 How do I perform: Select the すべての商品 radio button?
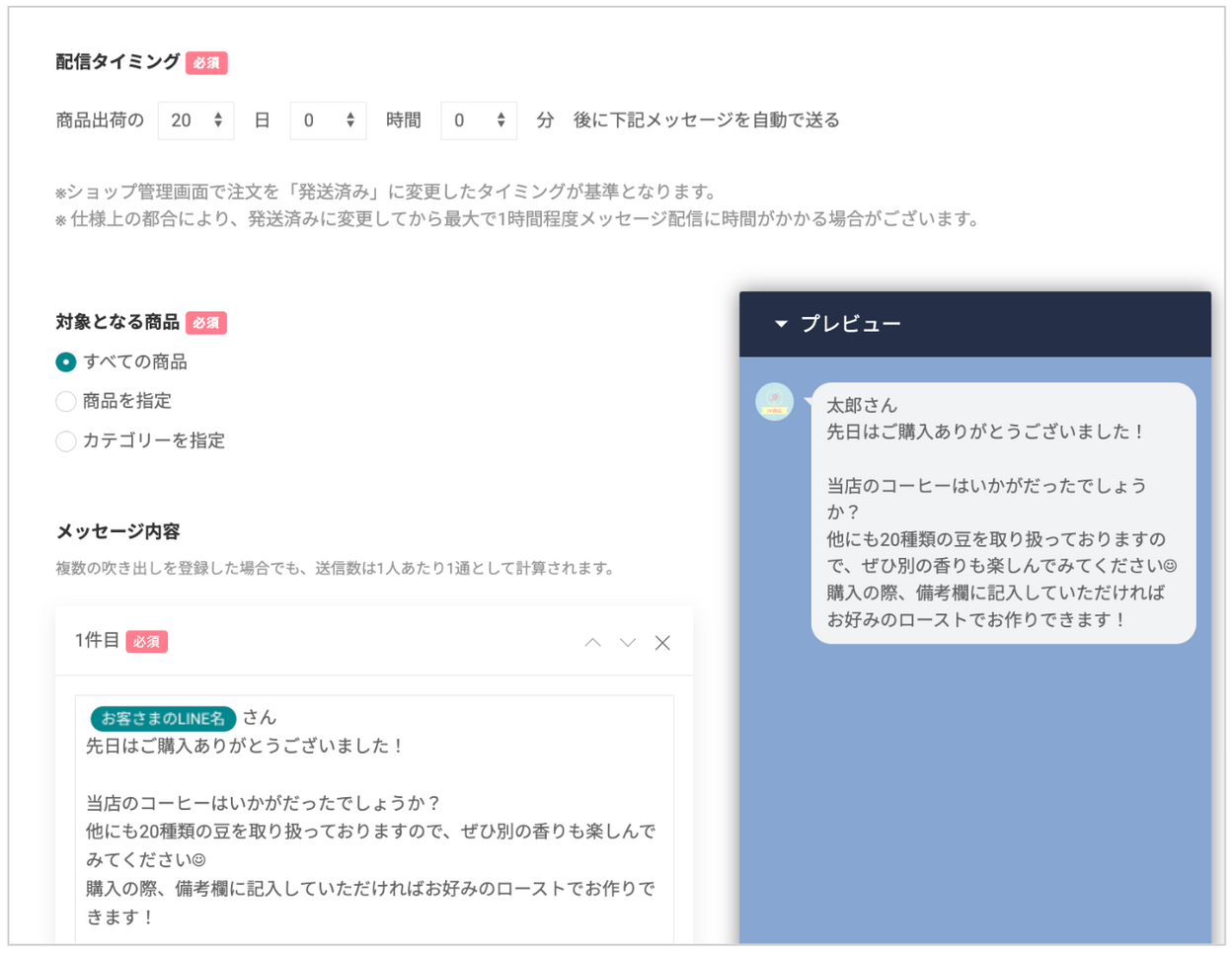point(66,362)
